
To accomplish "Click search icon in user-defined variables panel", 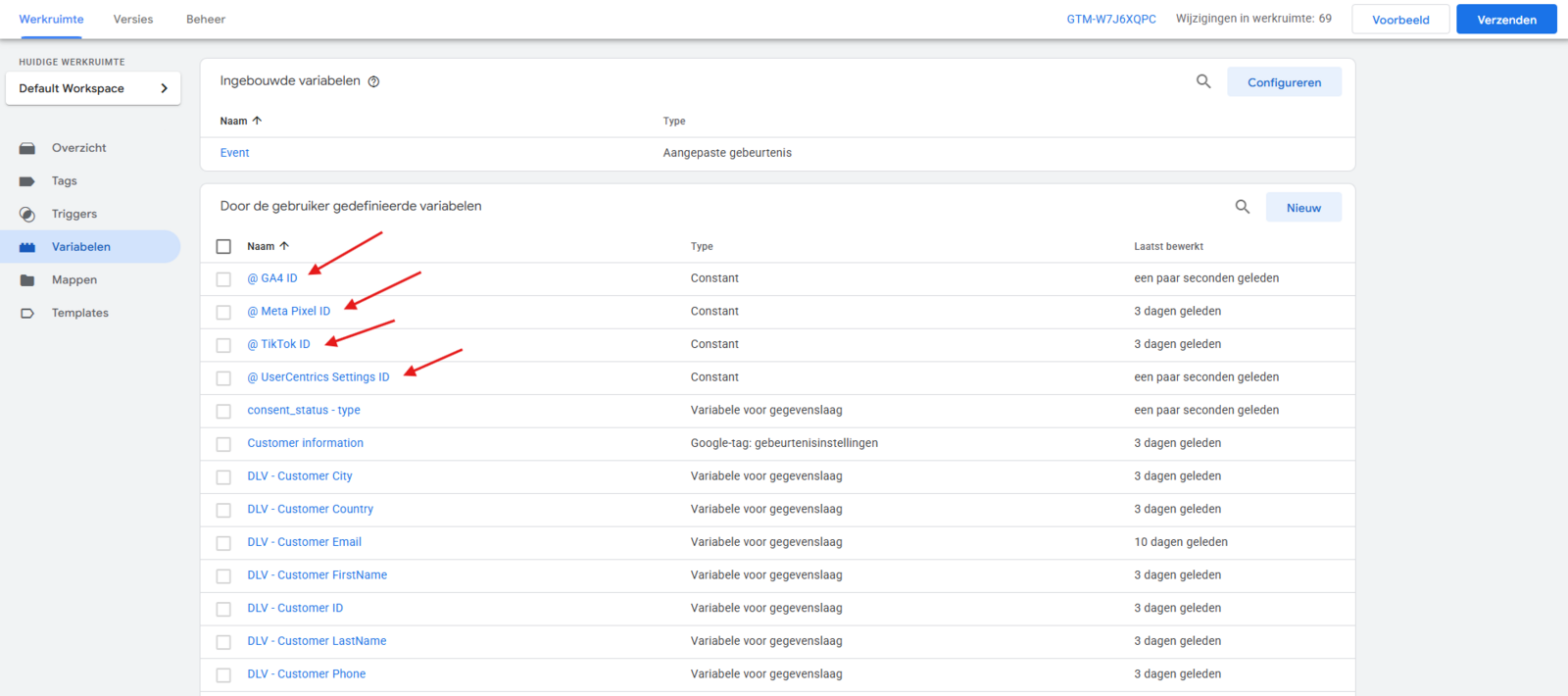I will tap(1243, 207).
